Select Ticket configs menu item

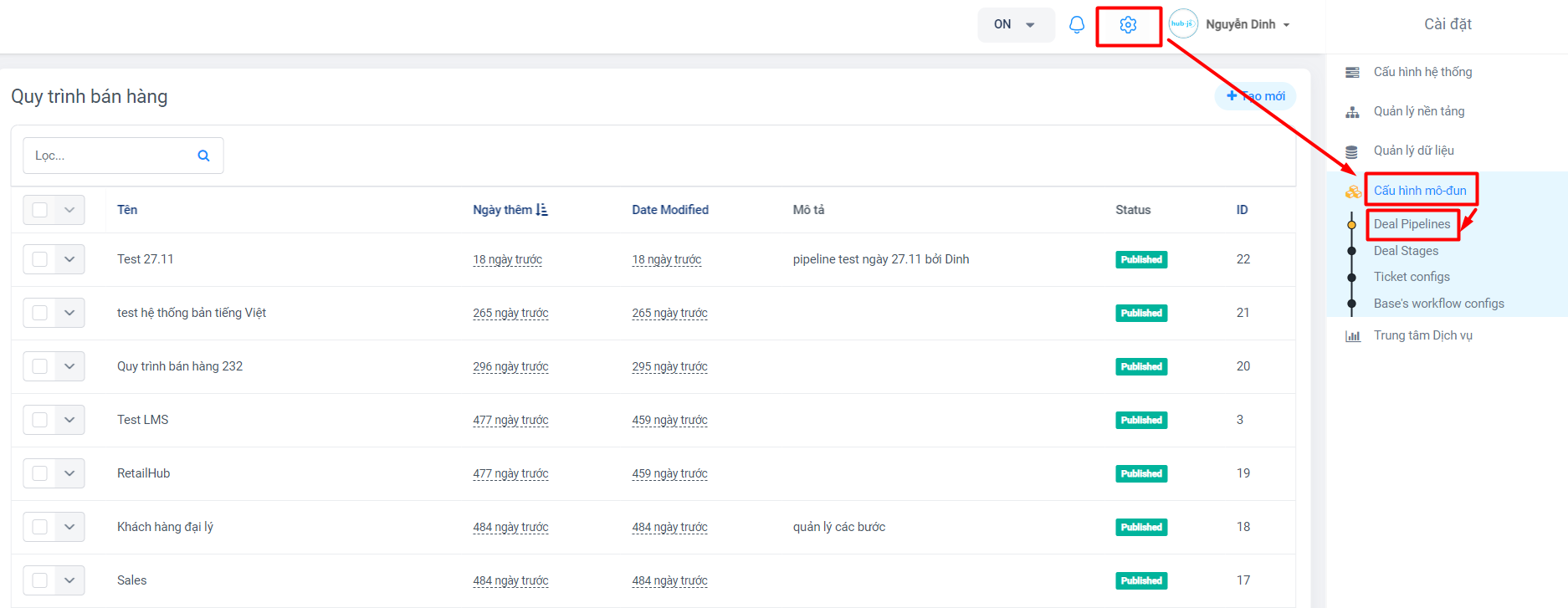pos(1412,277)
